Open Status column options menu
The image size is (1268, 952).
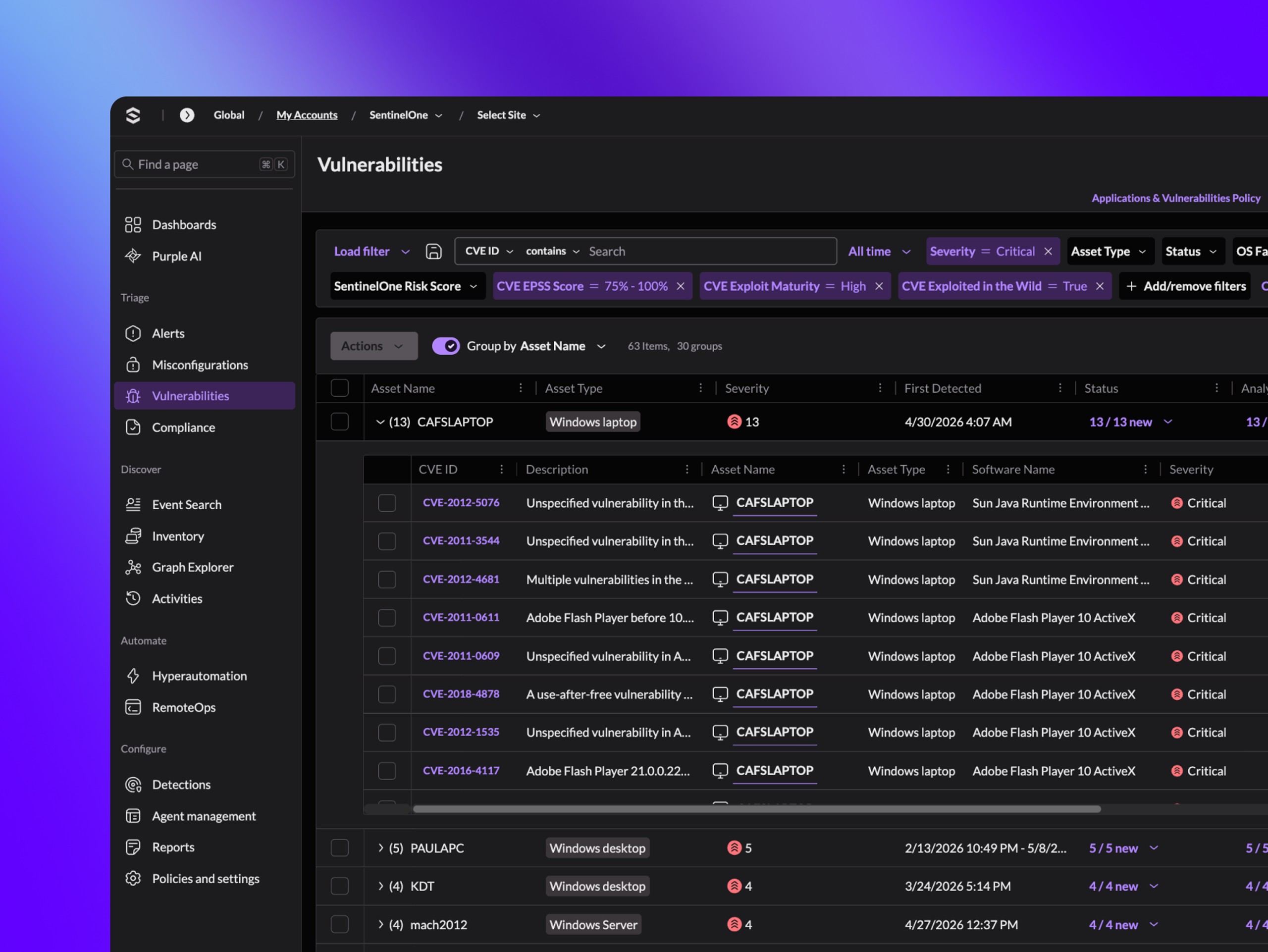point(1216,388)
